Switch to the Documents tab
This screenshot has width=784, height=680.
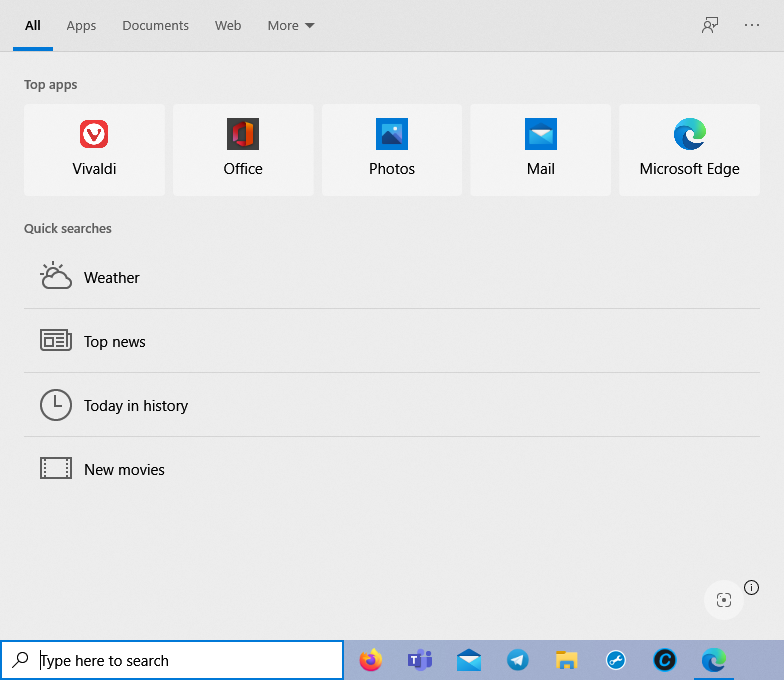point(156,26)
